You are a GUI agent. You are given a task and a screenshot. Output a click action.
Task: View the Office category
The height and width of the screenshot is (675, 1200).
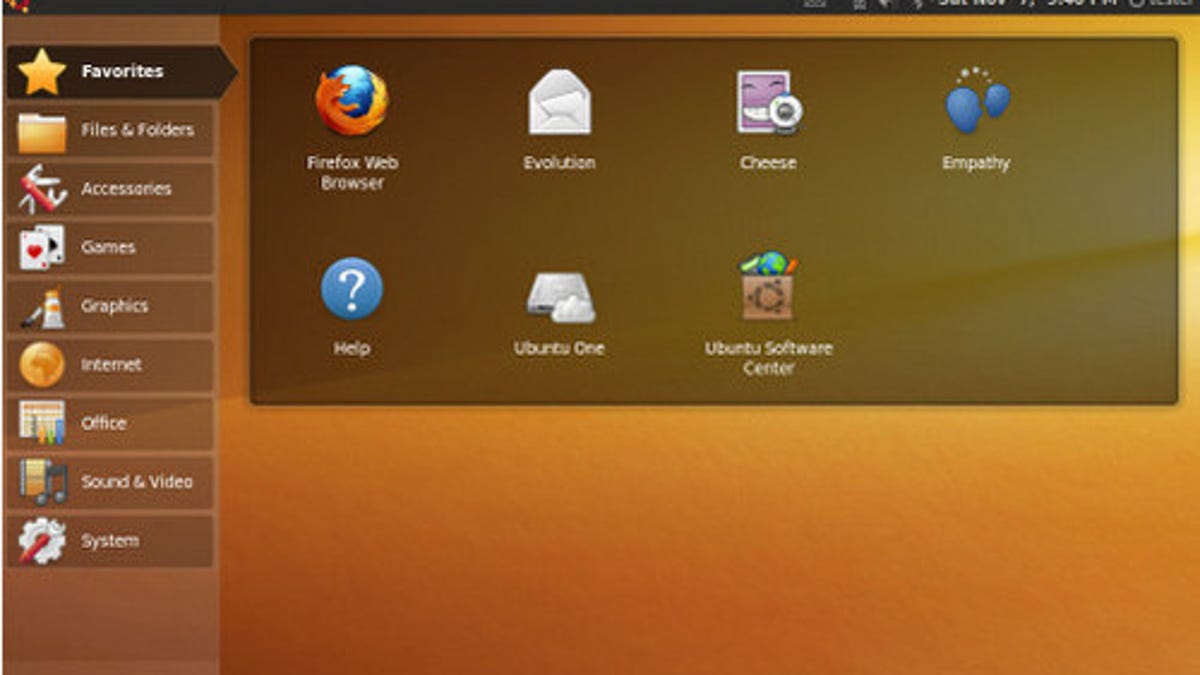(110, 424)
